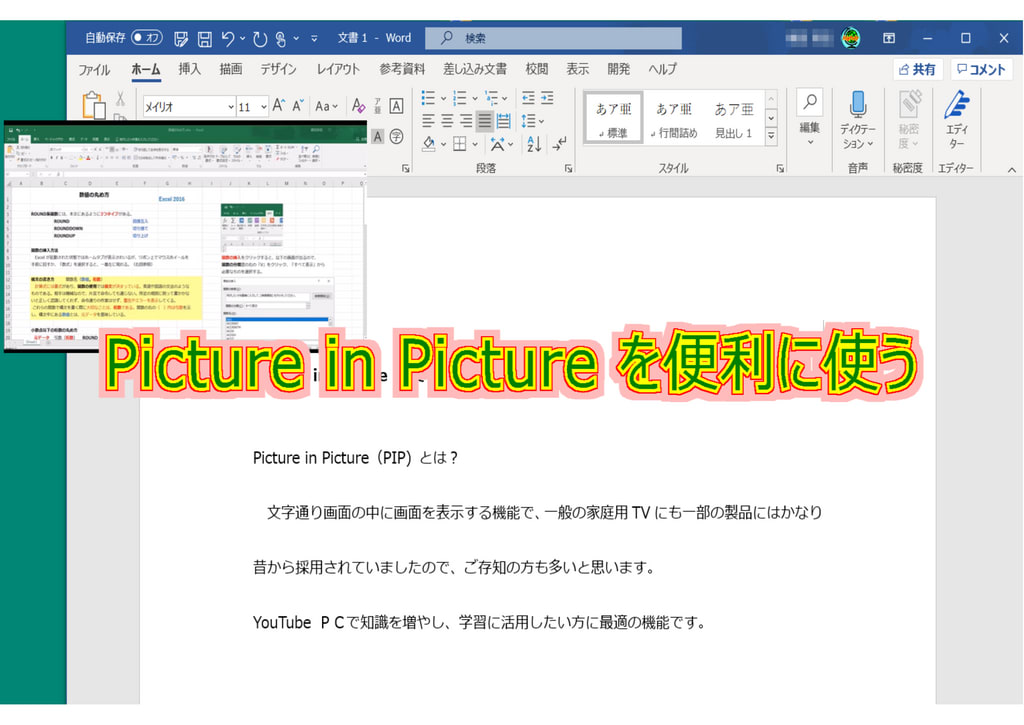
Task: Switch to the デザイン (Design) tab
Action: [278, 69]
